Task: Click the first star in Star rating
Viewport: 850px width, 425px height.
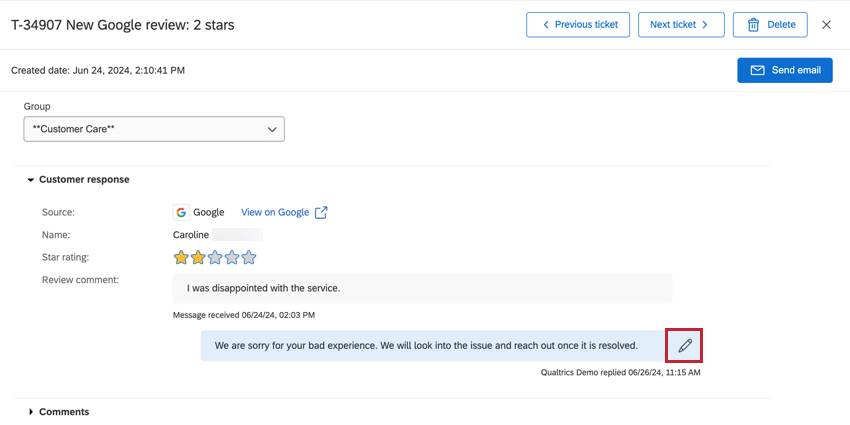Action: tap(181, 257)
